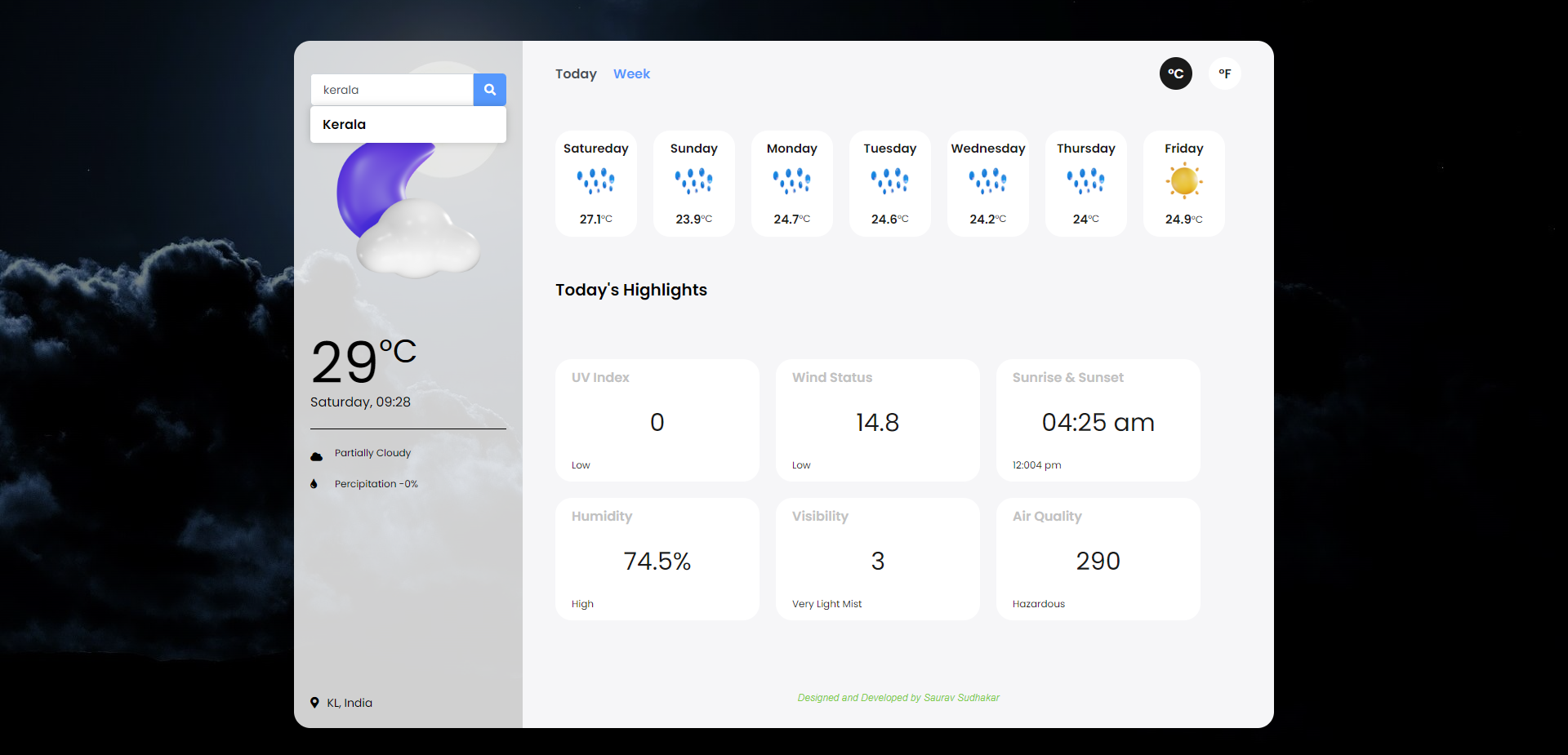Click the Sunday rain icon
This screenshot has height=755, width=1568.
[x=694, y=181]
